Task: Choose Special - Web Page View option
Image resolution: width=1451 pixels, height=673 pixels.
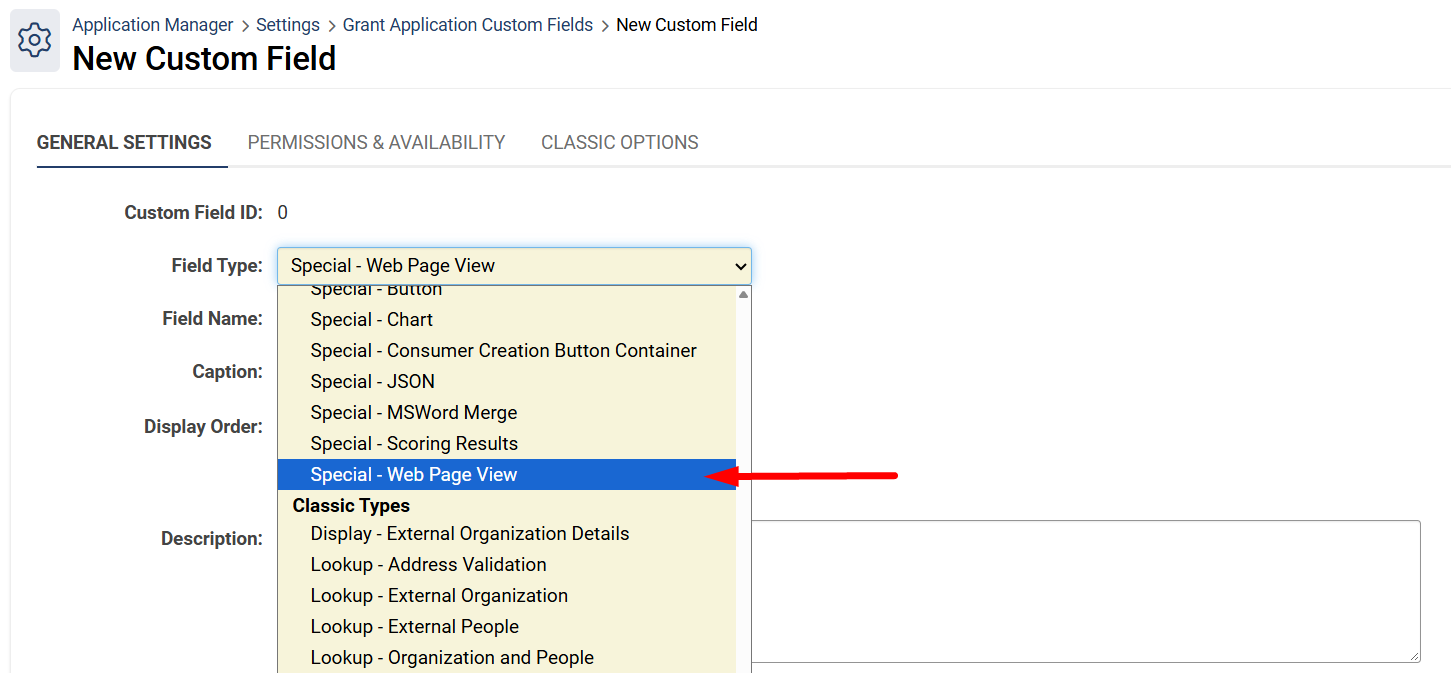Action: pos(507,475)
